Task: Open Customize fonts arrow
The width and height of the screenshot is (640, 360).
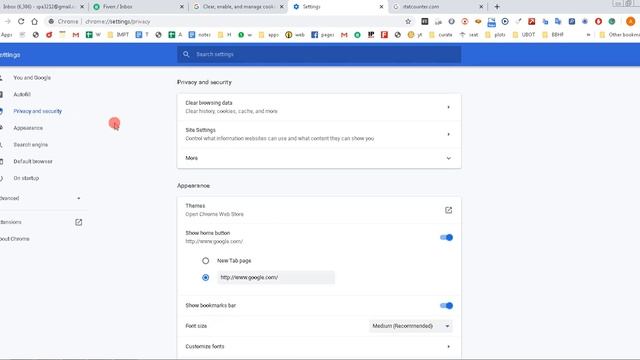Action: pos(448,346)
